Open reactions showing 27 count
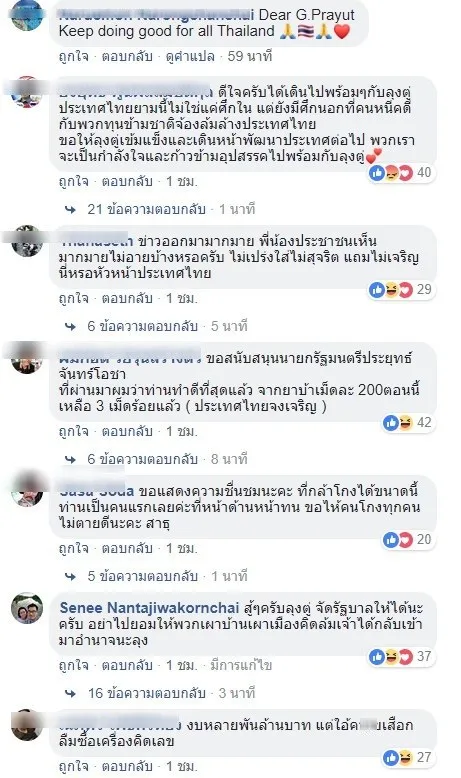This screenshot has height=778, width=461. tap(408, 758)
